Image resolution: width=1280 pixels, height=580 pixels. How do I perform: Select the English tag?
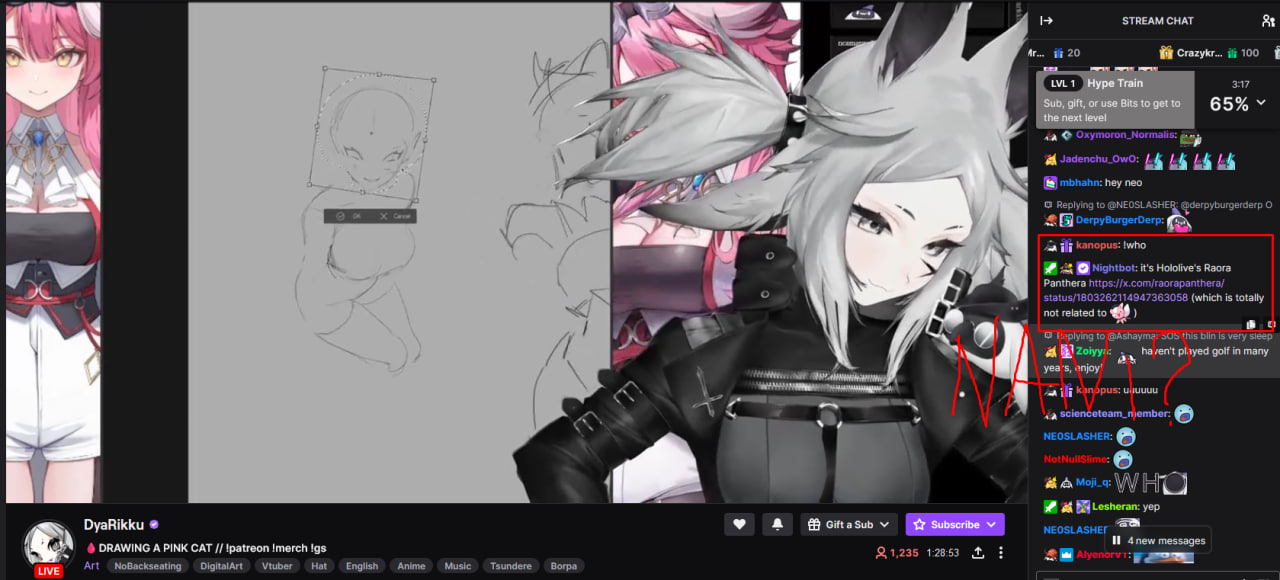coord(362,566)
